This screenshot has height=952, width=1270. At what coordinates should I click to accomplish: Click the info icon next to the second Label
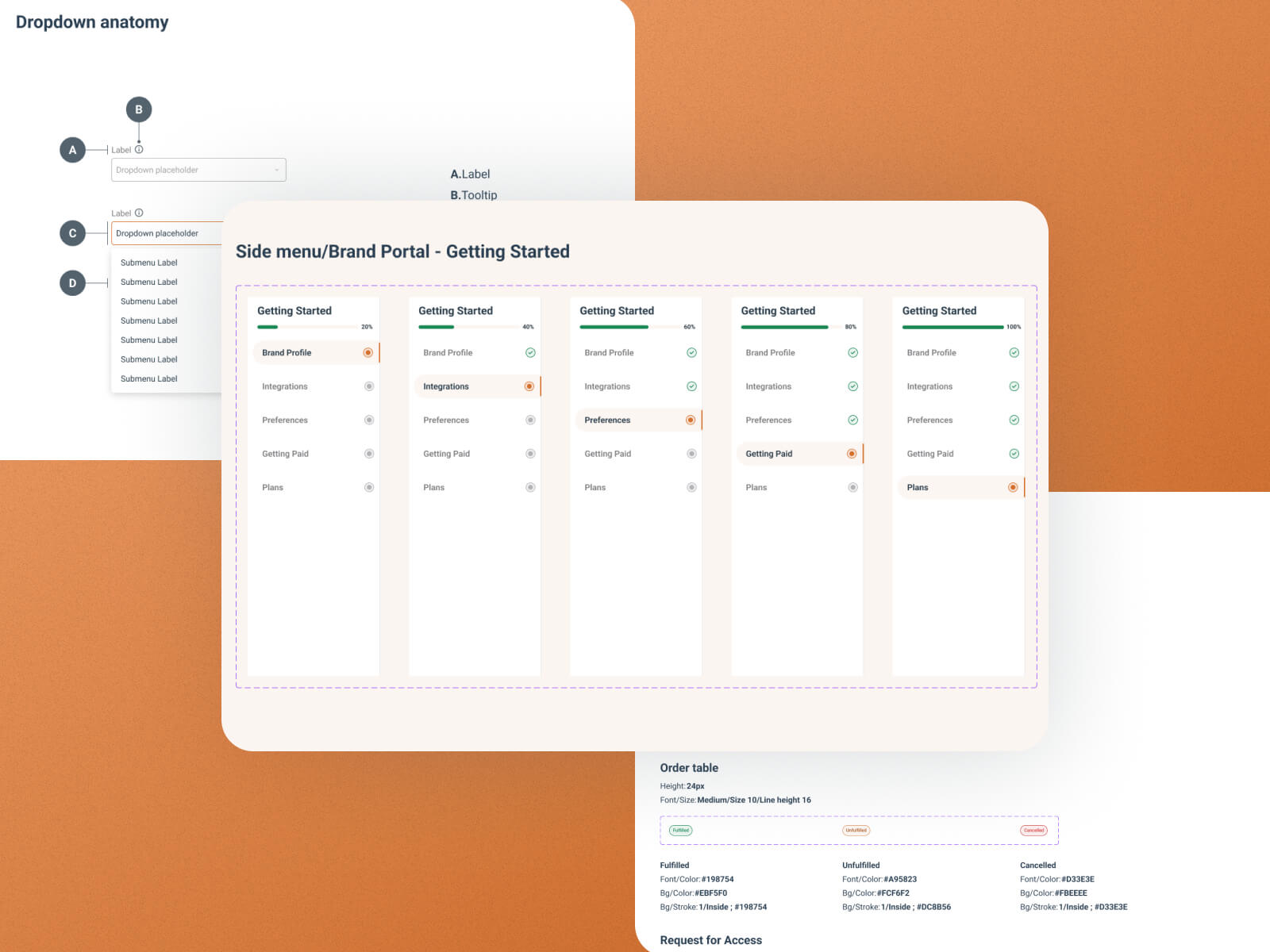[x=140, y=213]
